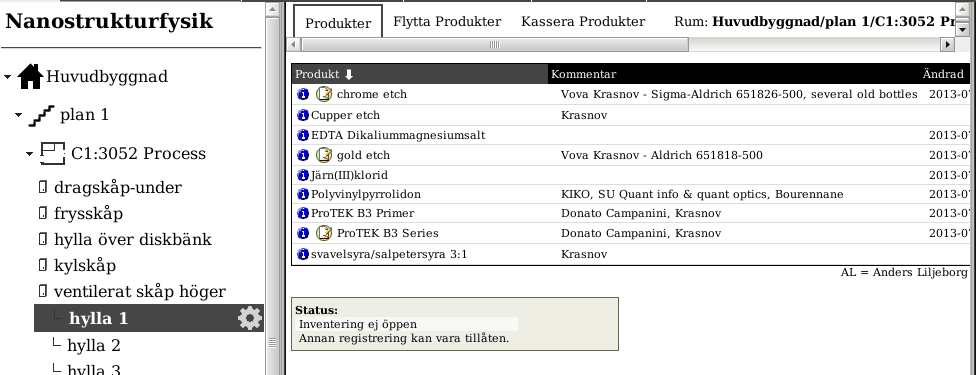This screenshot has height=375, width=976.
Task: Collapse the plan 1 tree node
Action: coord(18,115)
